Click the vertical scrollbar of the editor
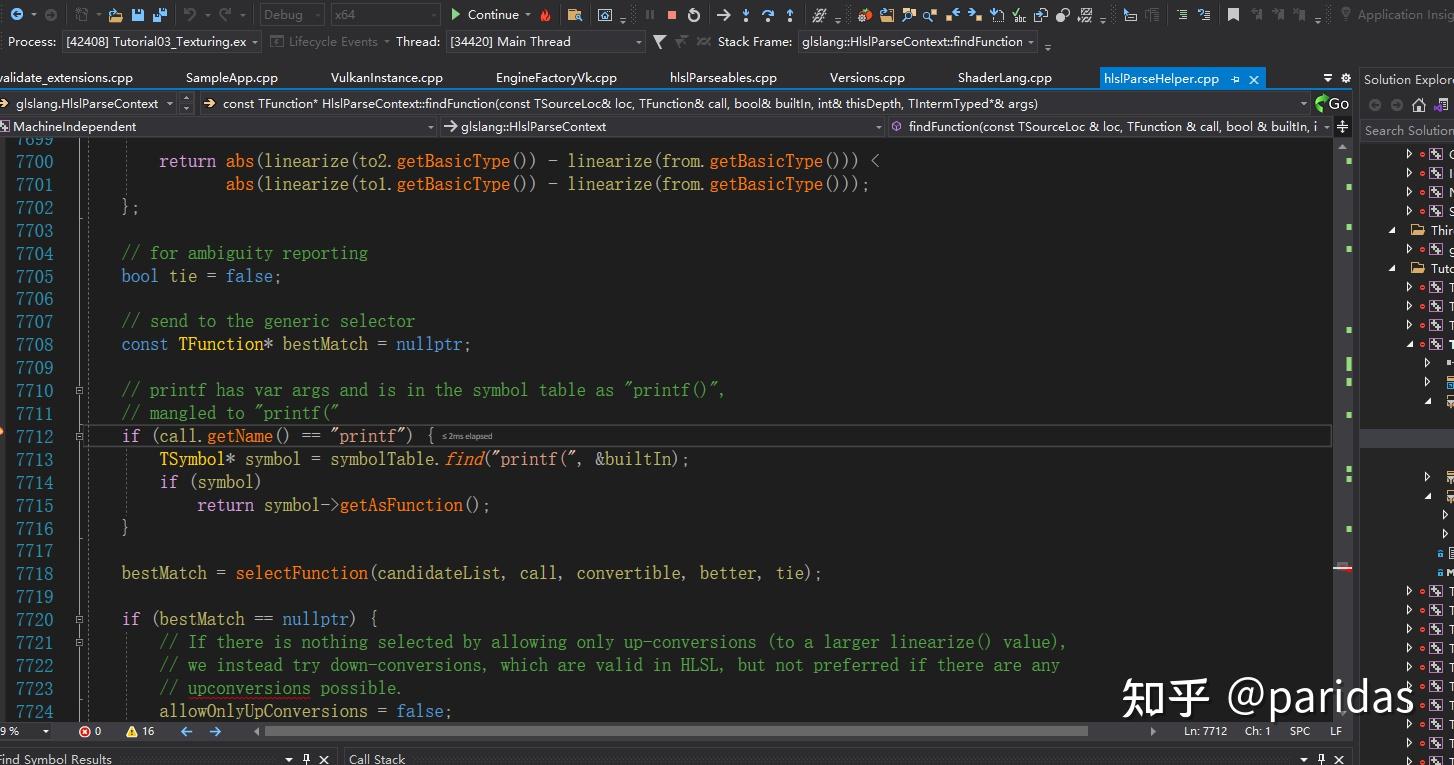1454x765 pixels. pyautogui.click(x=1343, y=430)
